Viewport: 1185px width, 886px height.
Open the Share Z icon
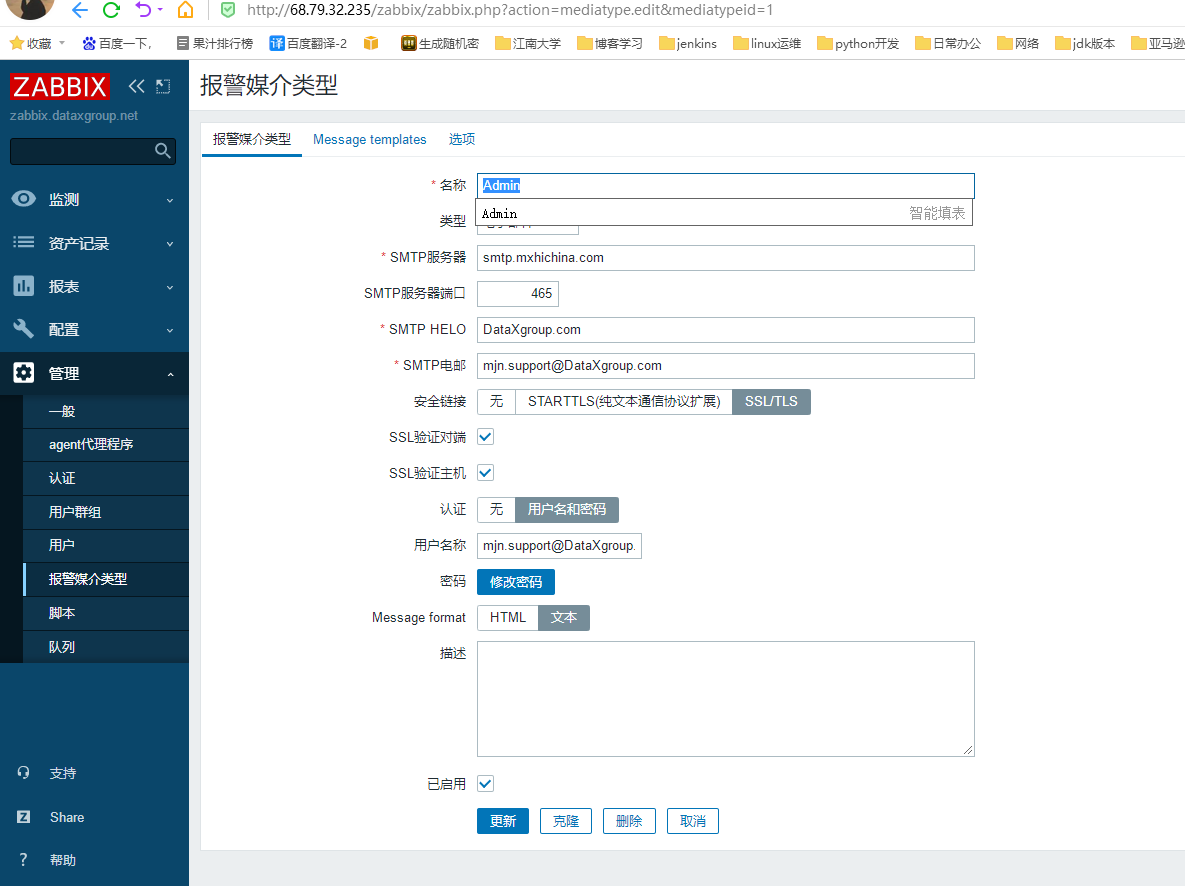click(23, 816)
